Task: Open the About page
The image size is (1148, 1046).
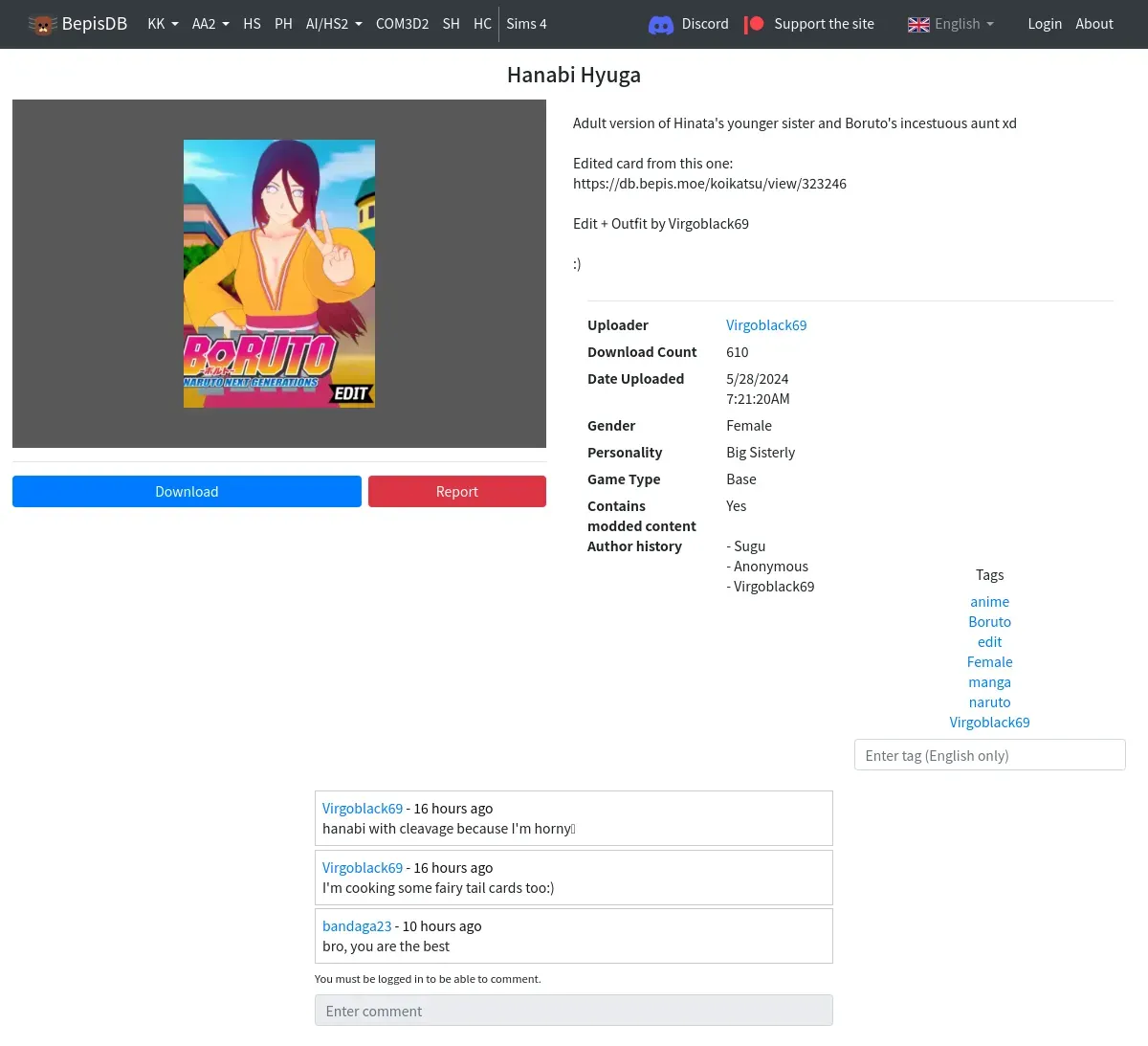Action: point(1093,24)
